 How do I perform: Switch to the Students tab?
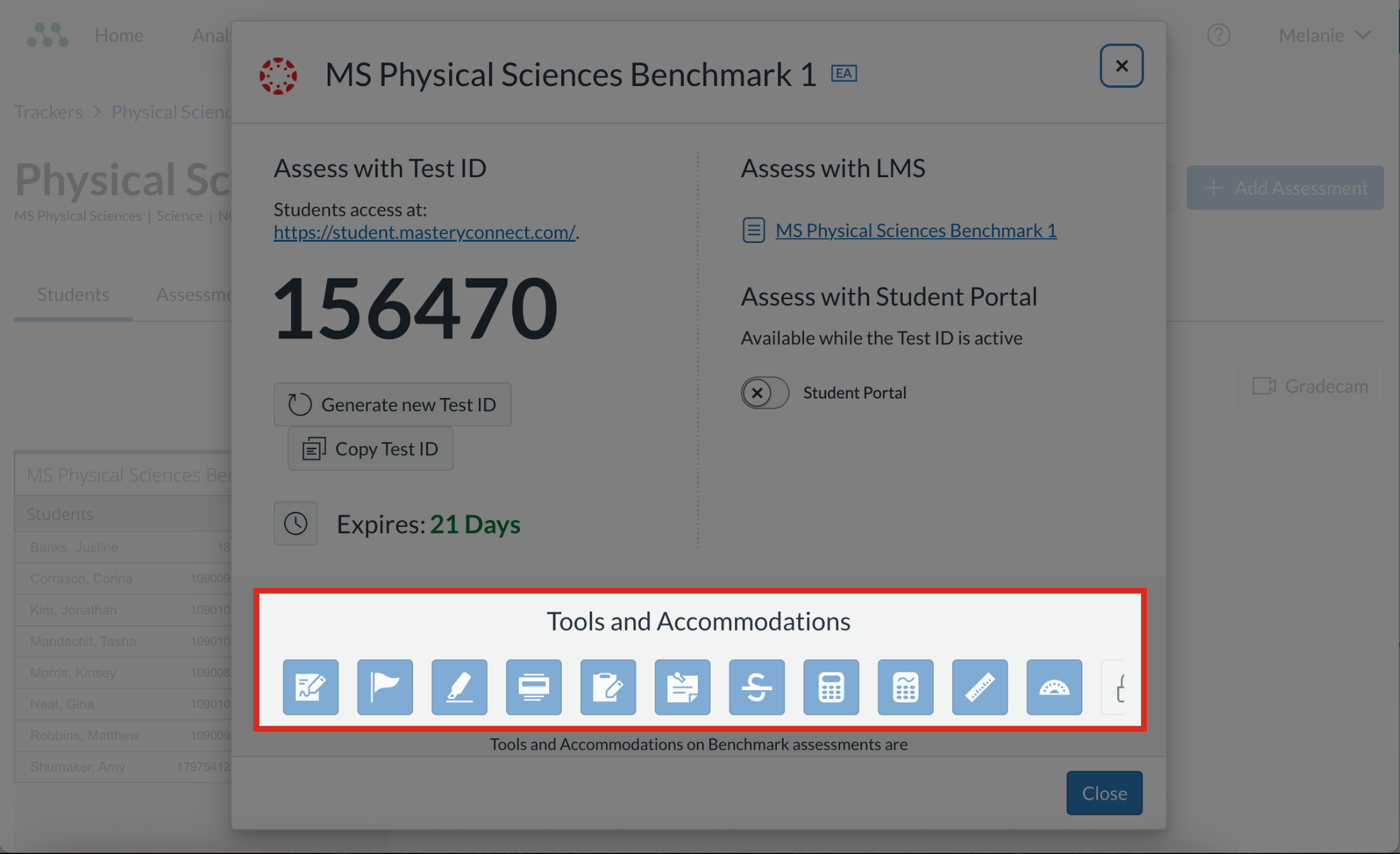tap(73, 295)
